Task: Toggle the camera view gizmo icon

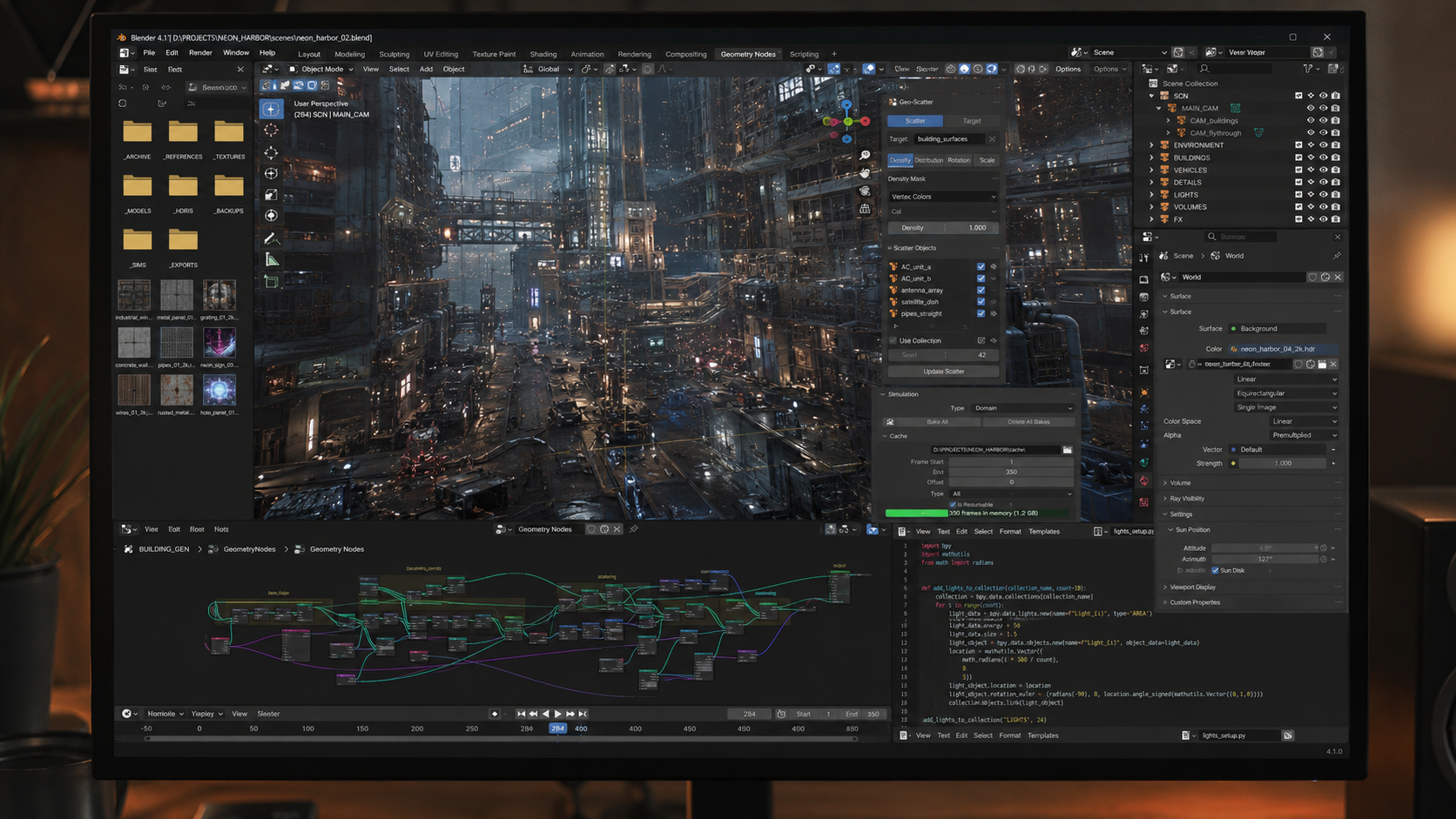Action: tap(865, 191)
